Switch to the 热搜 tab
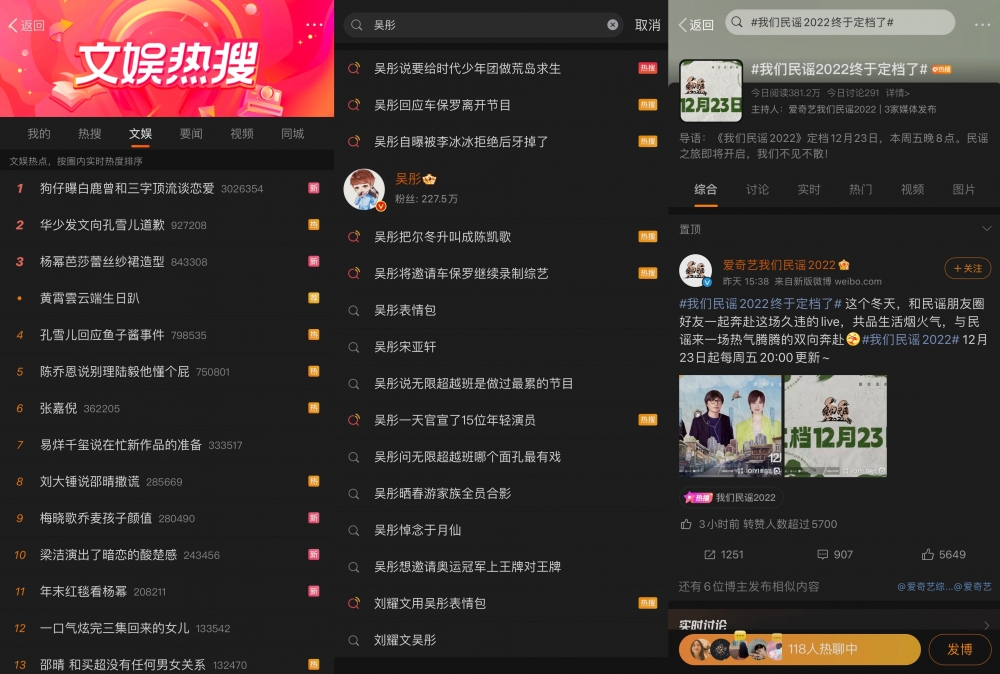 point(90,134)
